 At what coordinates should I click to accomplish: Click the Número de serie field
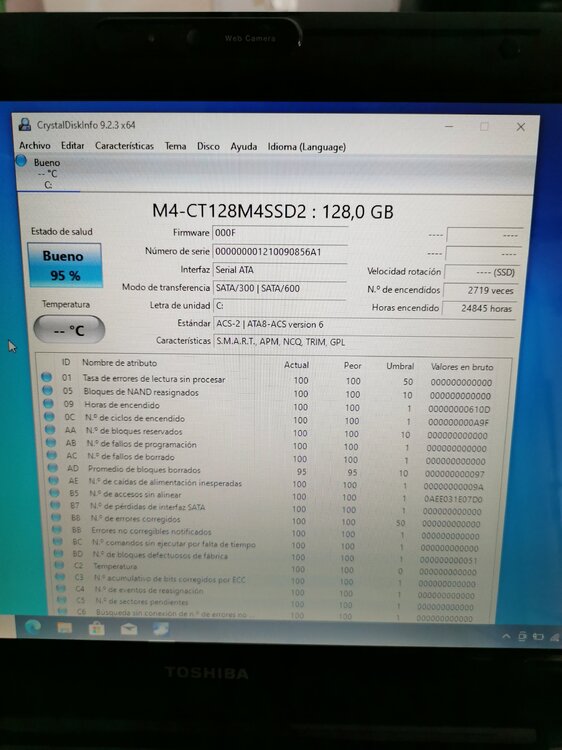(x=280, y=252)
